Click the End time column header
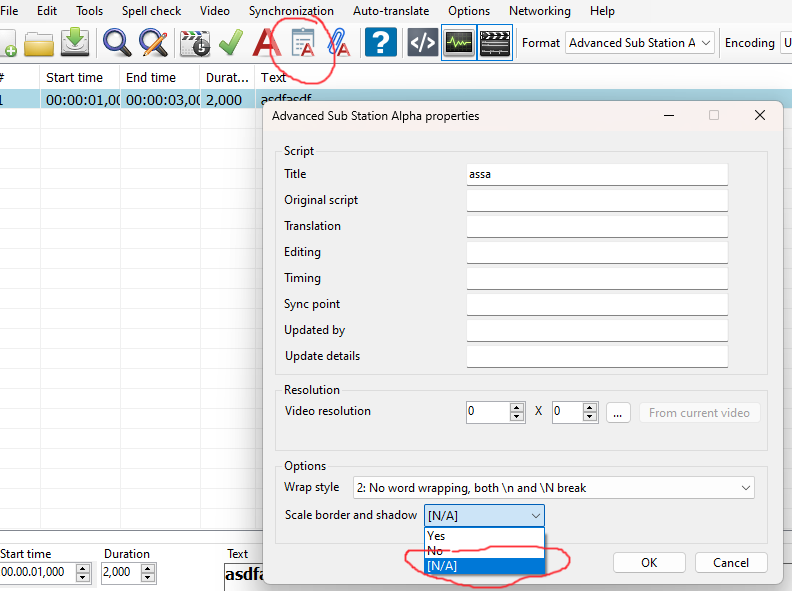Viewport: 792px width, 591px height. [x=160, y=77]
